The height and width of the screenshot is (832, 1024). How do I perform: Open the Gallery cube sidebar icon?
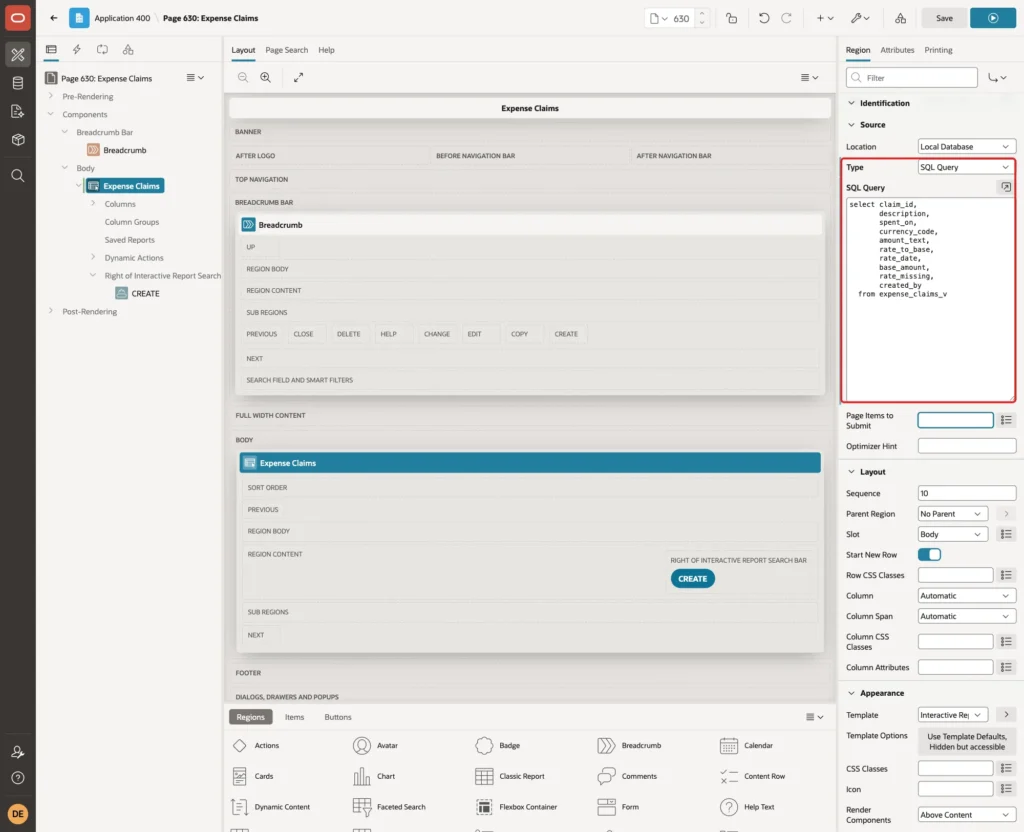[18, 139]
